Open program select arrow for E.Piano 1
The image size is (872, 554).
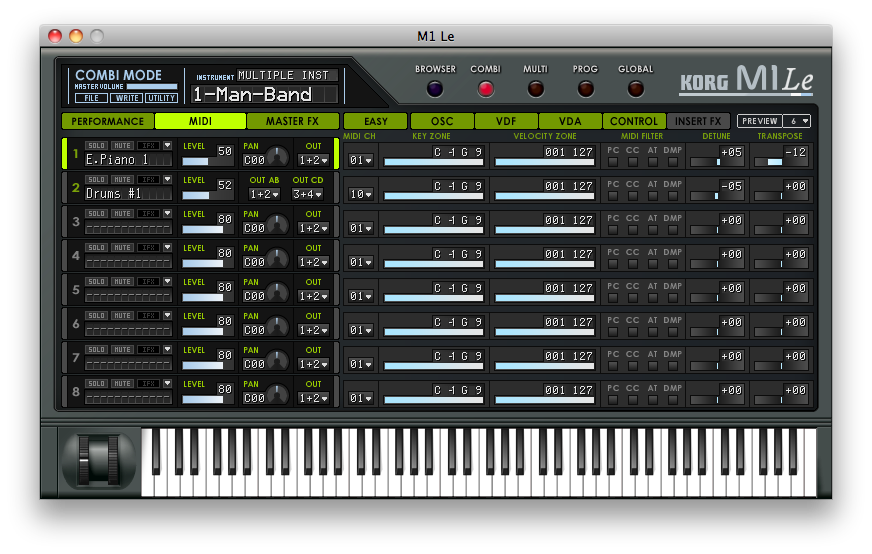tap(167, 146)
